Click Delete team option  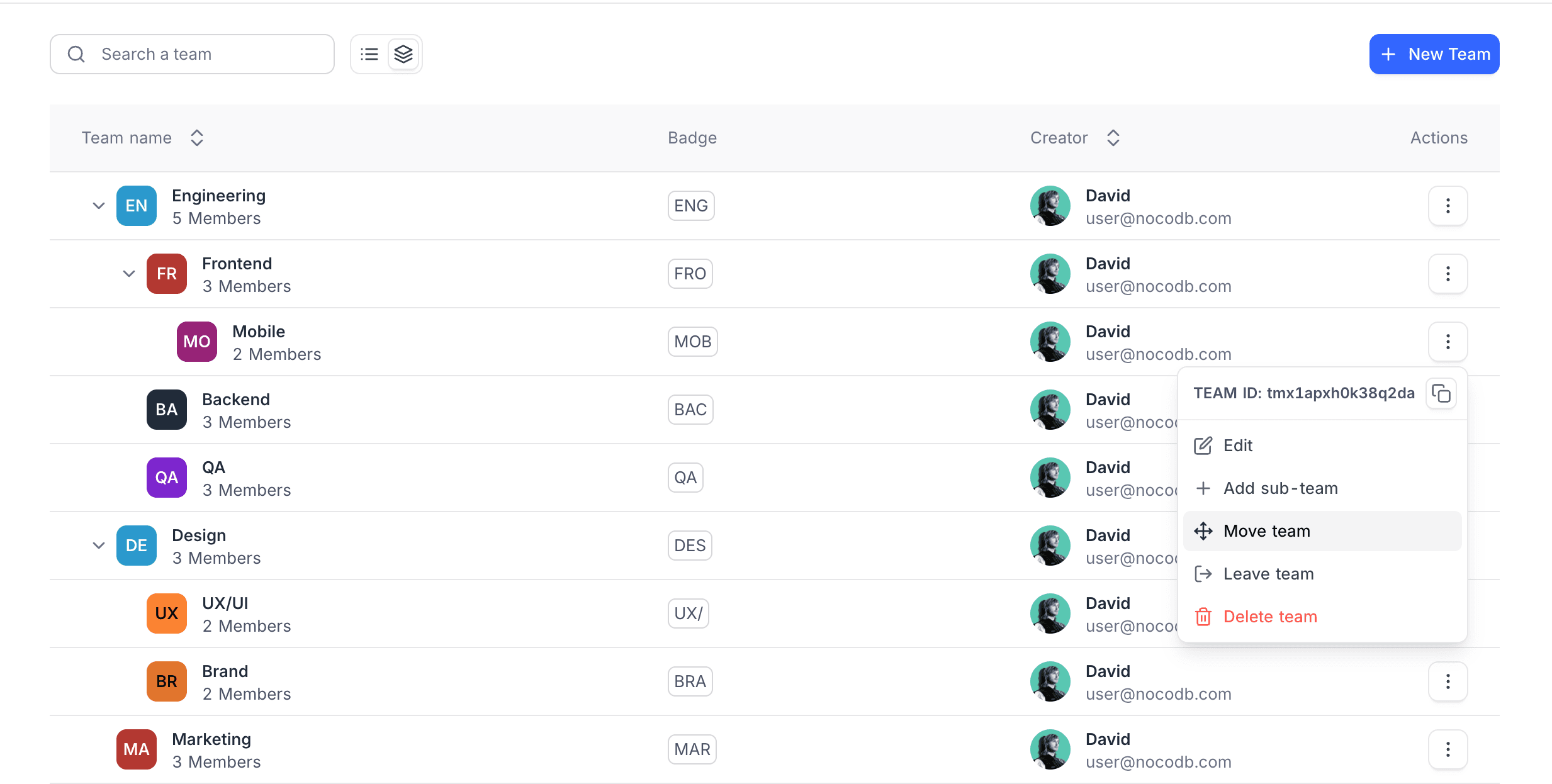[x=1269, y=617]
